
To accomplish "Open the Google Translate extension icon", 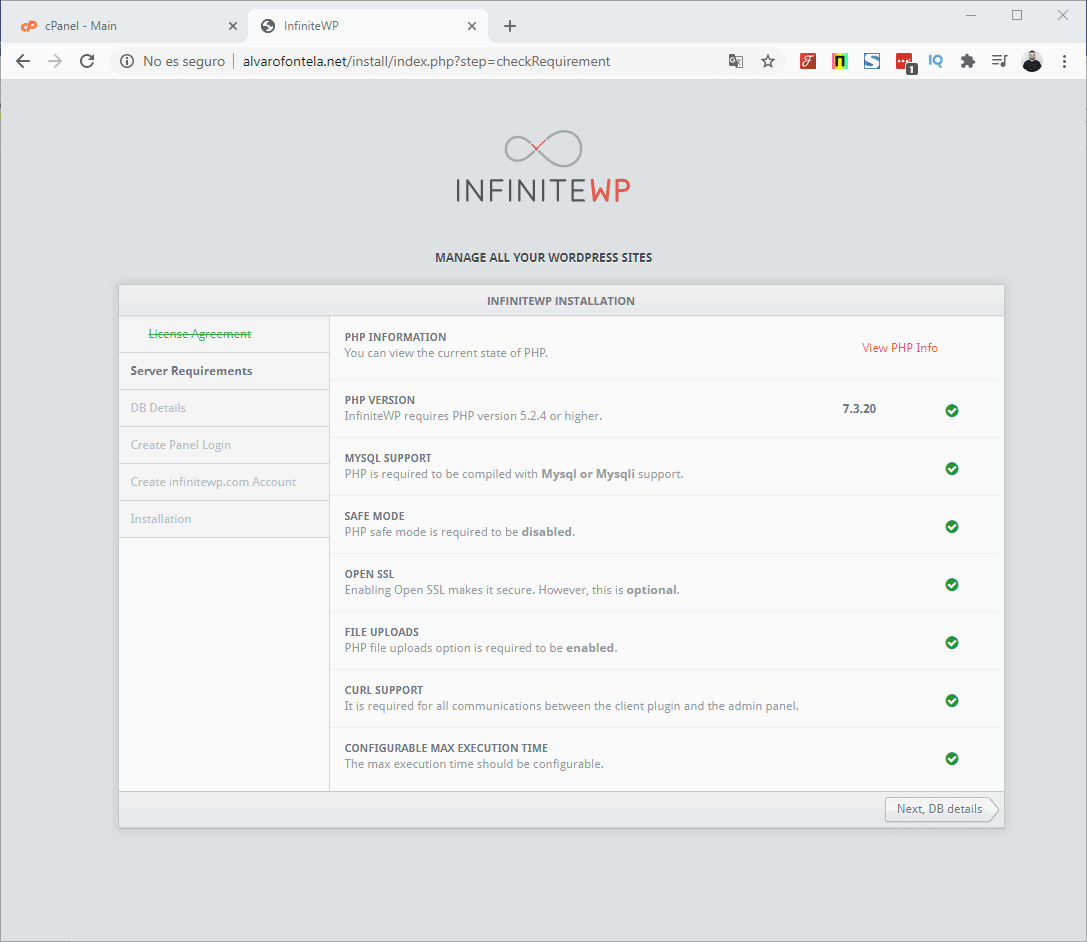I will (736, 61).
